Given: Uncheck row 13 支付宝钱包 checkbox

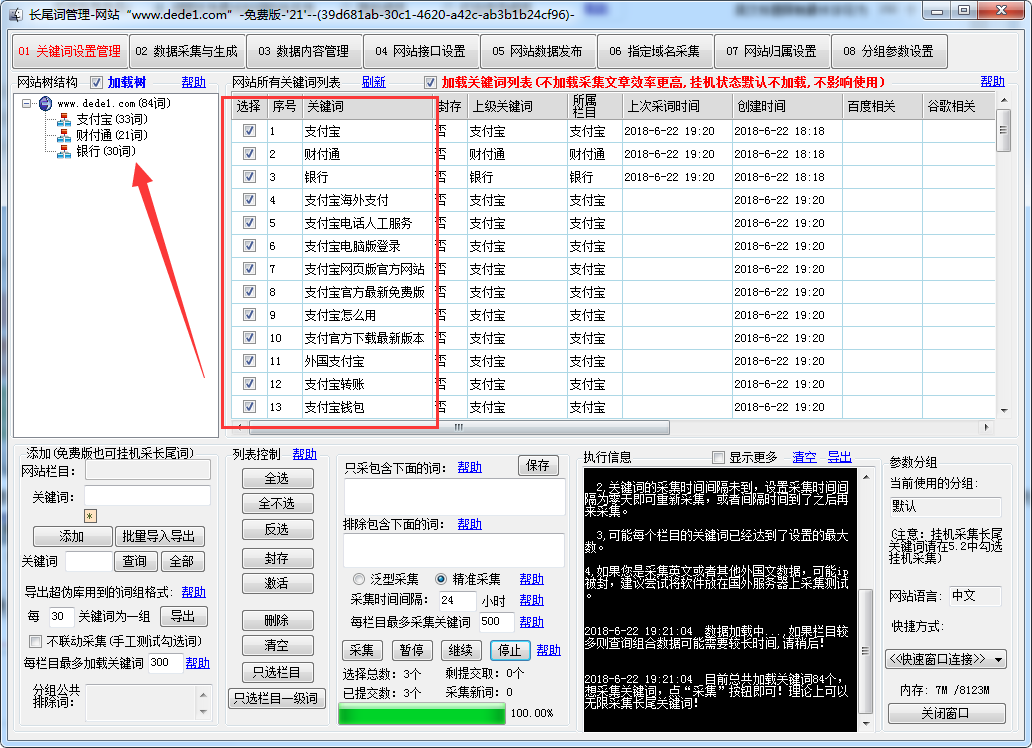Looking at the screenshot, I should click(249, 406).
